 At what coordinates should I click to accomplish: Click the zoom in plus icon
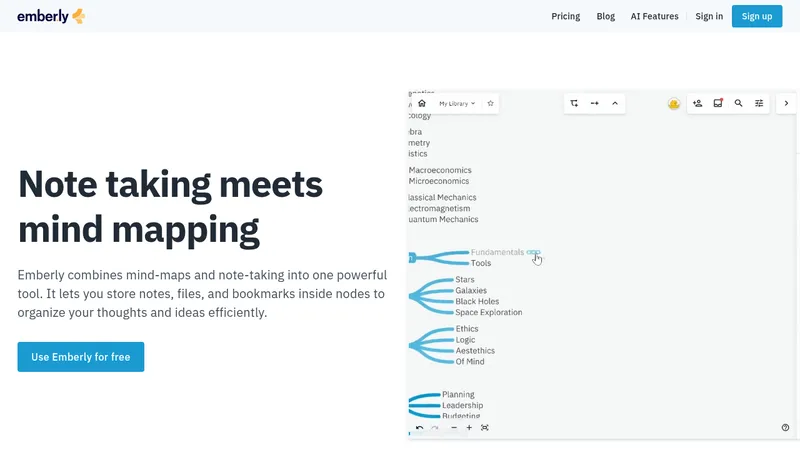pyautogui.click(x=469, y=428)
